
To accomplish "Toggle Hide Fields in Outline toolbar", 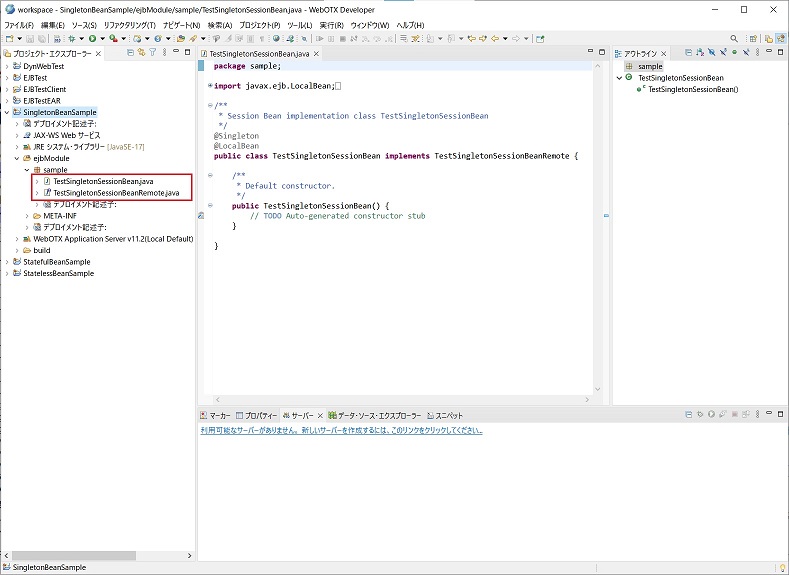I will pos(711,52).
